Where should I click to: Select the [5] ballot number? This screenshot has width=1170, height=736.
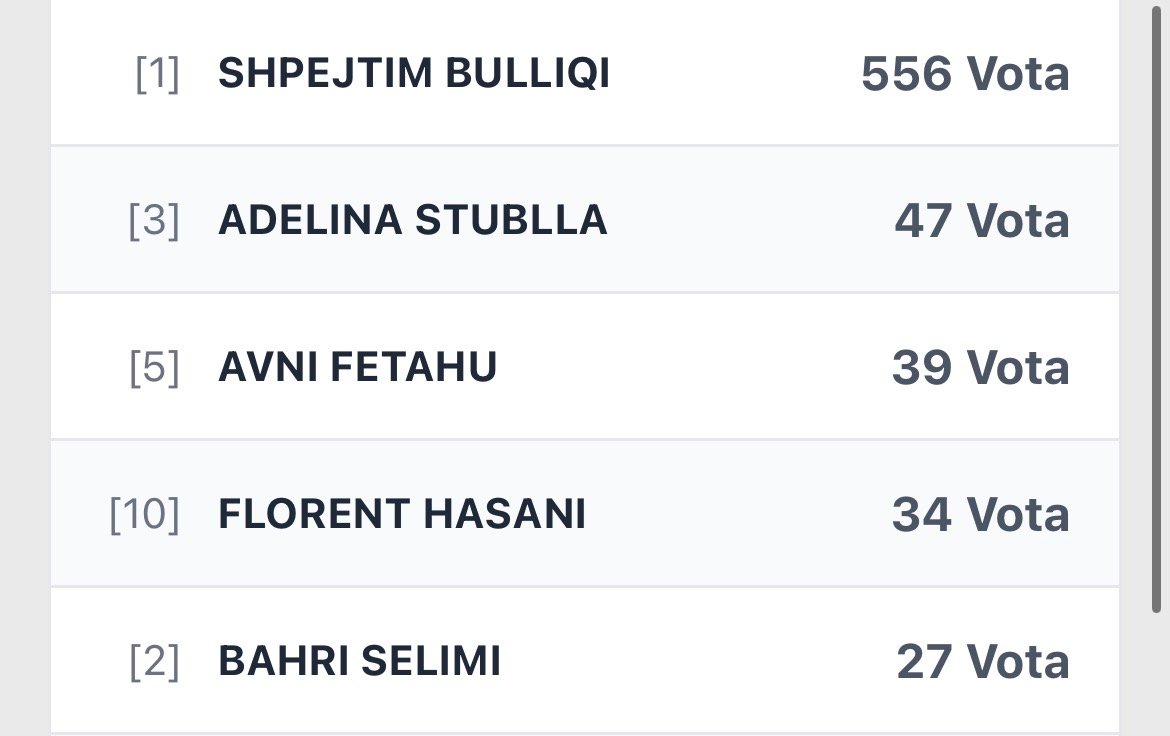click(154, 369)
